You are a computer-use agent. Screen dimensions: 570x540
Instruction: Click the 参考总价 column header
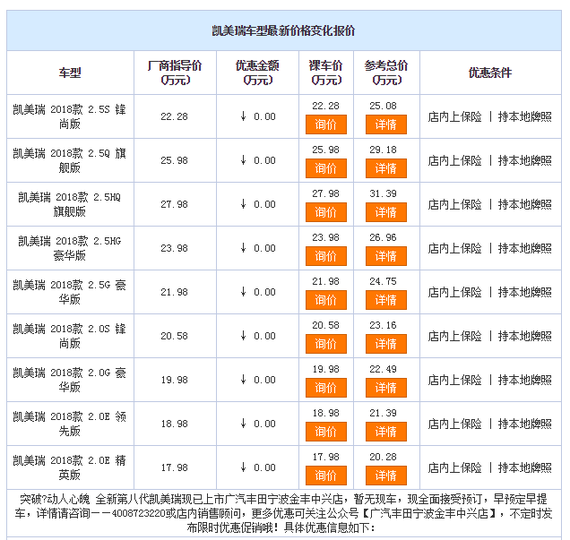(386, 73)
